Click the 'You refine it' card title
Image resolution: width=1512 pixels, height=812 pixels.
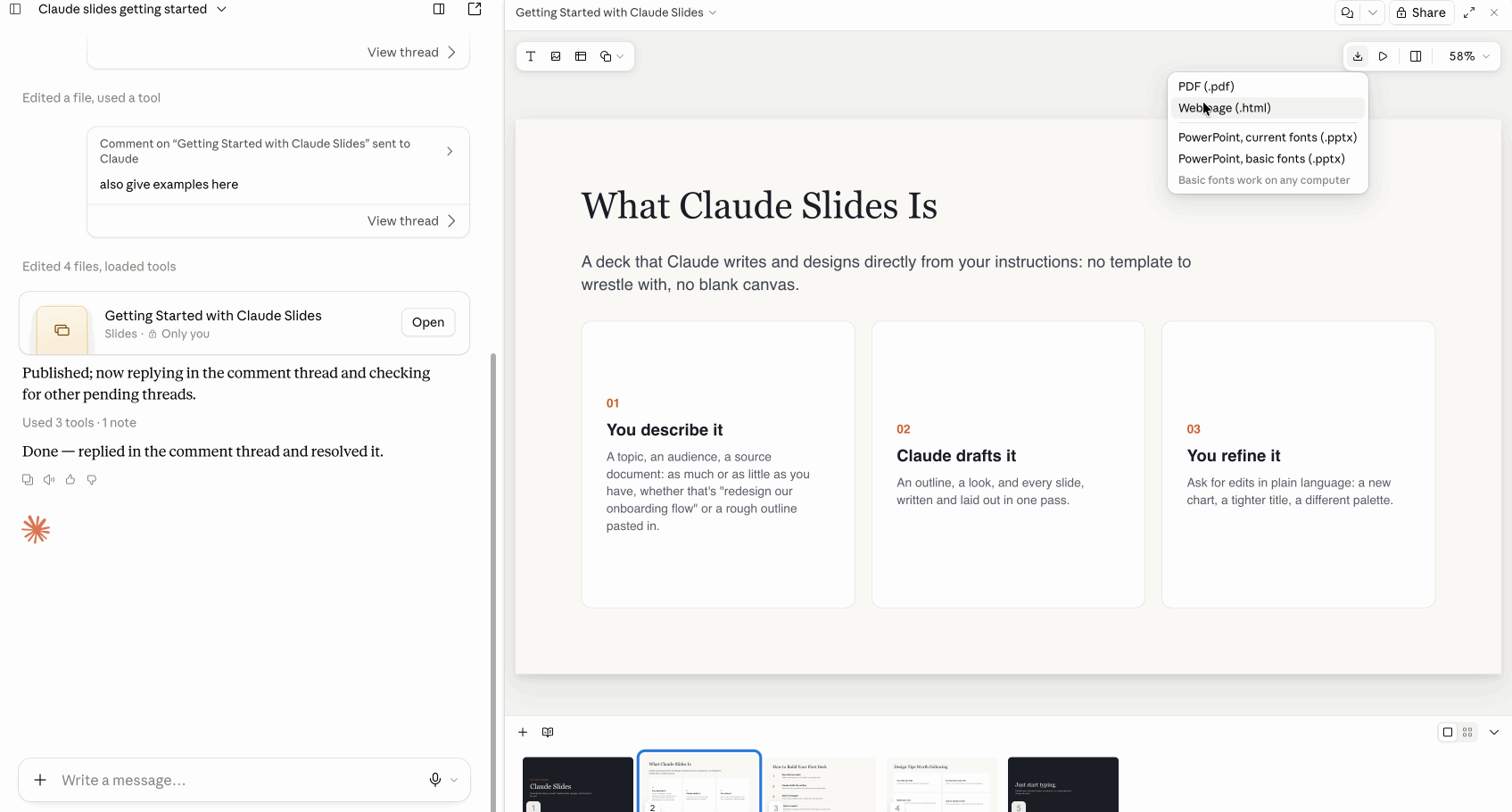[x=1234, y=456]
